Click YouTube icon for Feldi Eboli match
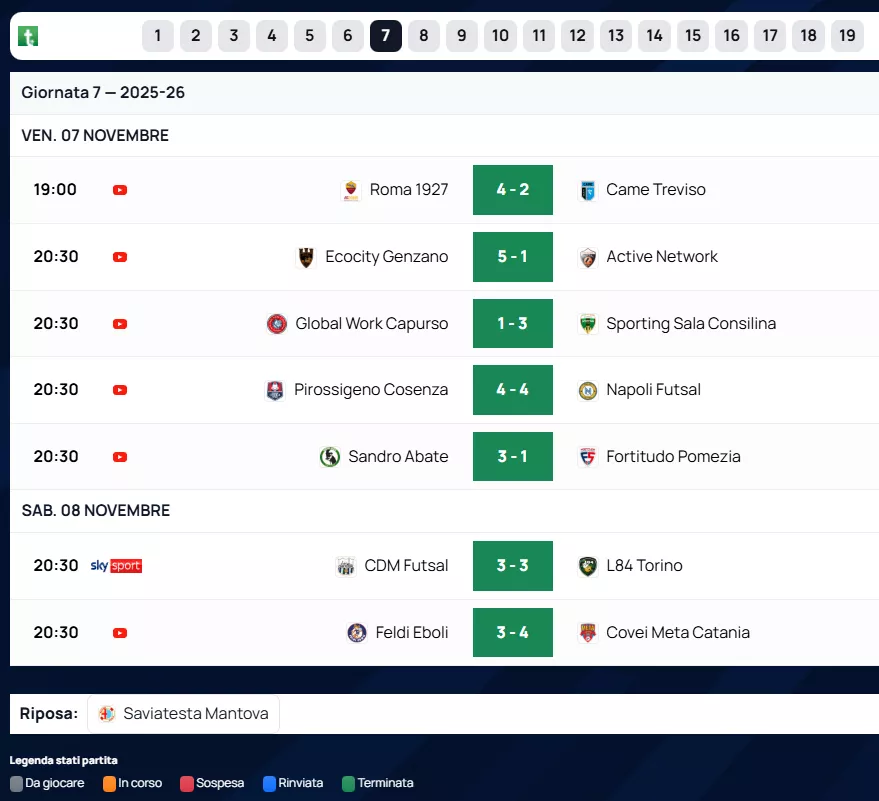879x801 pixels. (120, 633)
